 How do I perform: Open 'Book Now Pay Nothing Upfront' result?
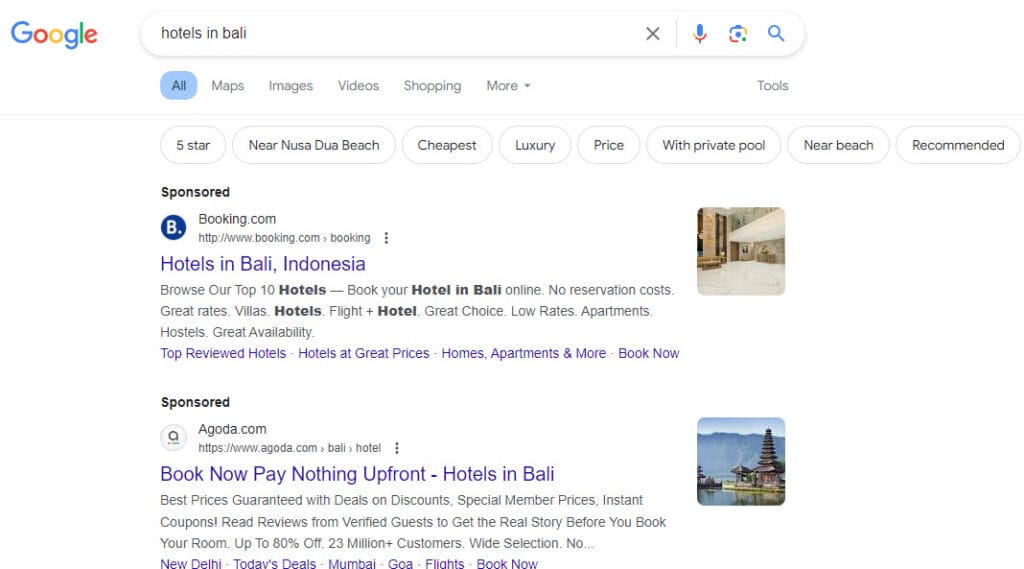click(357, 474)
